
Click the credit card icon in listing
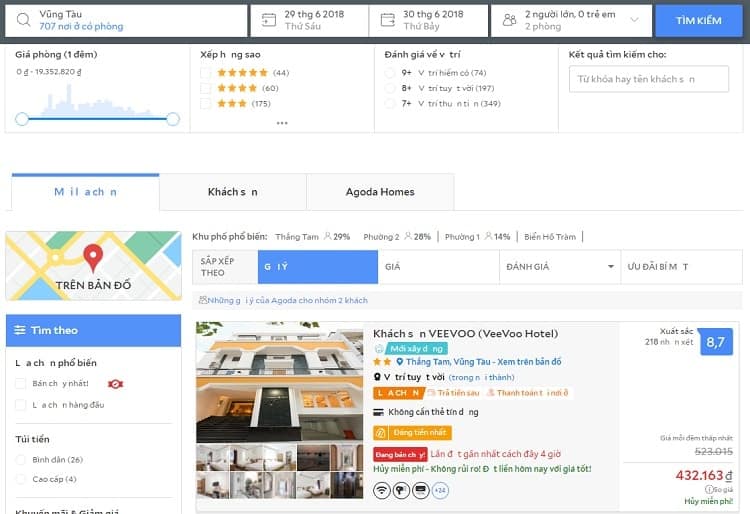378,412
